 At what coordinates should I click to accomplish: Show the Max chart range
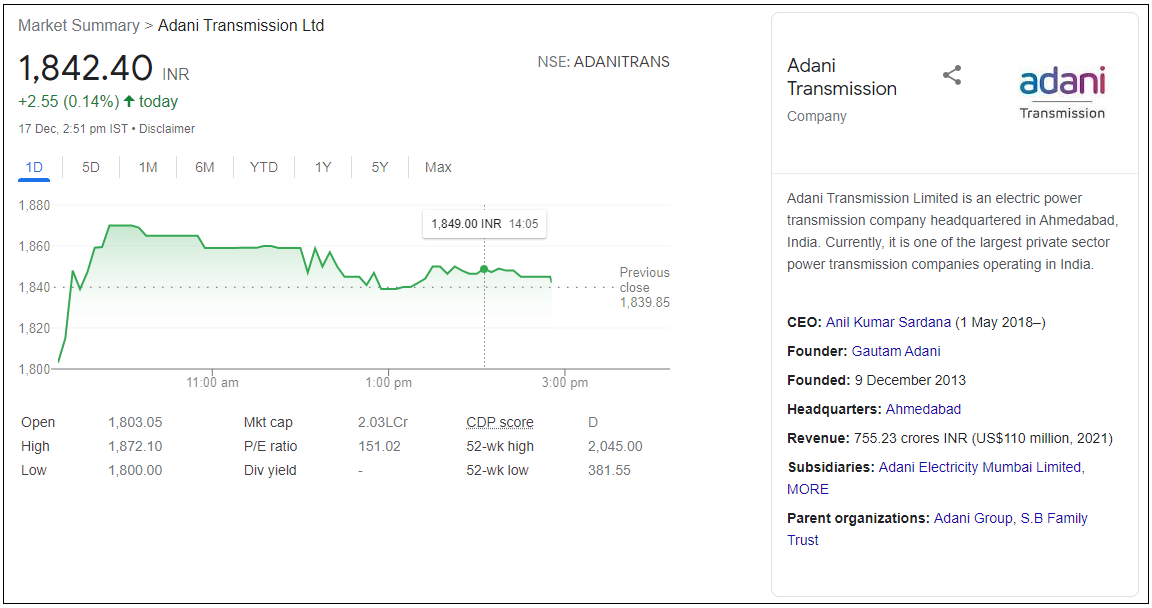(438, 167)
